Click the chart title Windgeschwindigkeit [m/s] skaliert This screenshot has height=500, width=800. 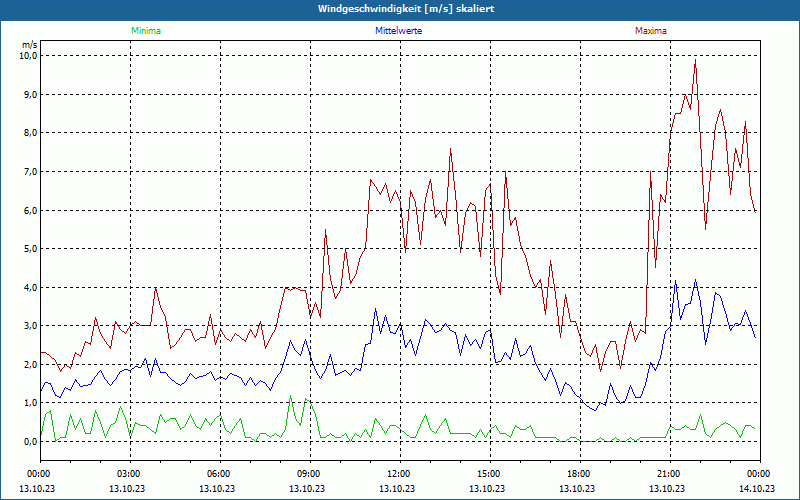pyautogui.click(x=406, y=9)
